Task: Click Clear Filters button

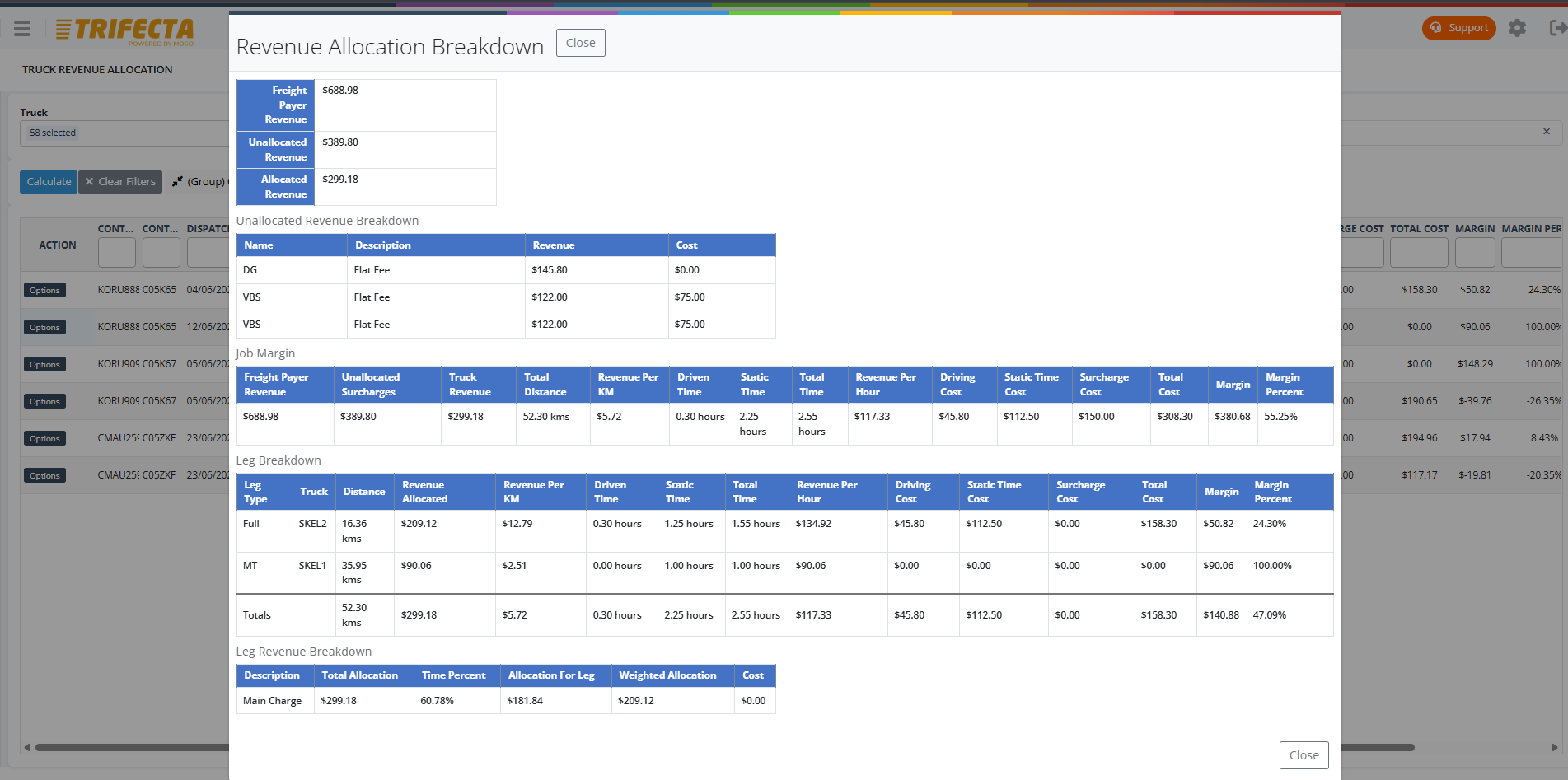Action: [120, 182]
